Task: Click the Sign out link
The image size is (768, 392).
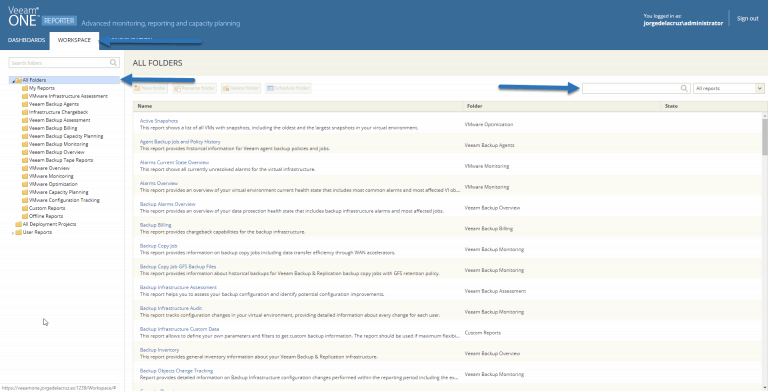Action: pos(747,19)
